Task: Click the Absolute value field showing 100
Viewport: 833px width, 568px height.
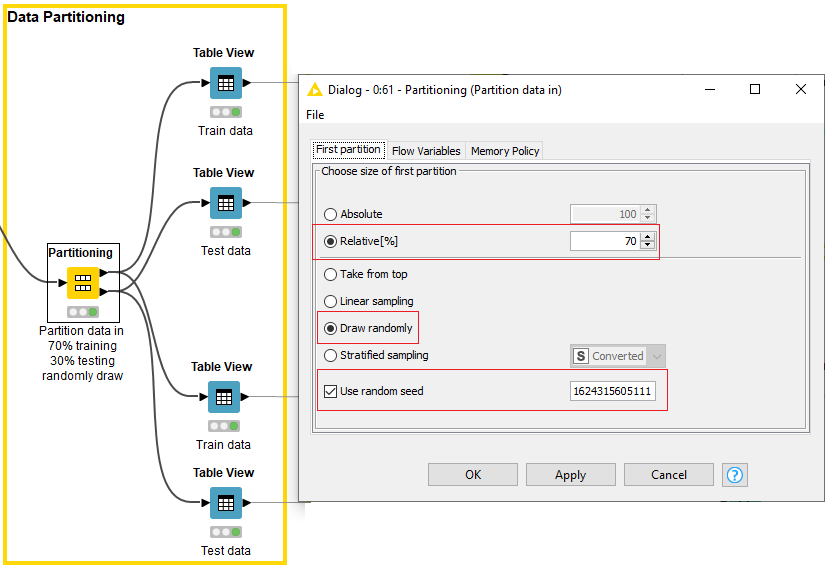Action: (x=605, y=214)
